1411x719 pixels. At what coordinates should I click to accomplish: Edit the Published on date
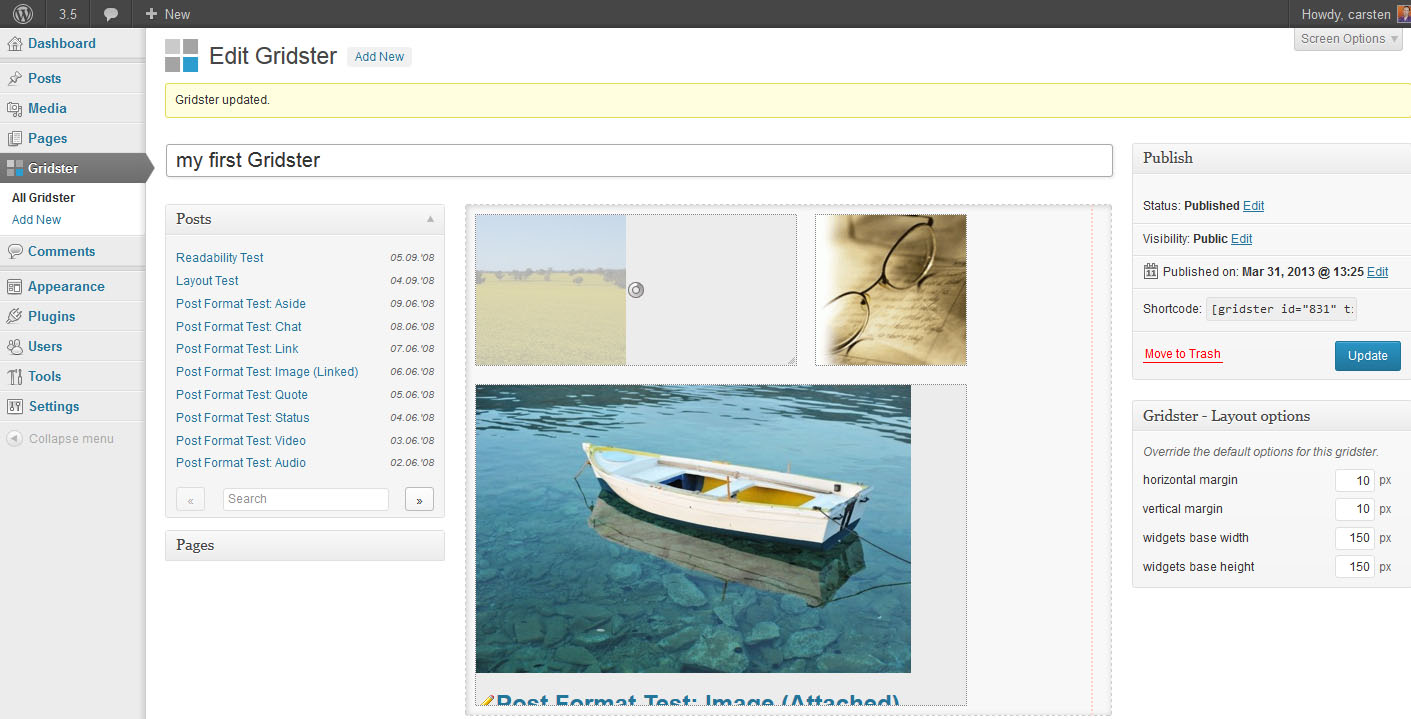(1377, 272)
